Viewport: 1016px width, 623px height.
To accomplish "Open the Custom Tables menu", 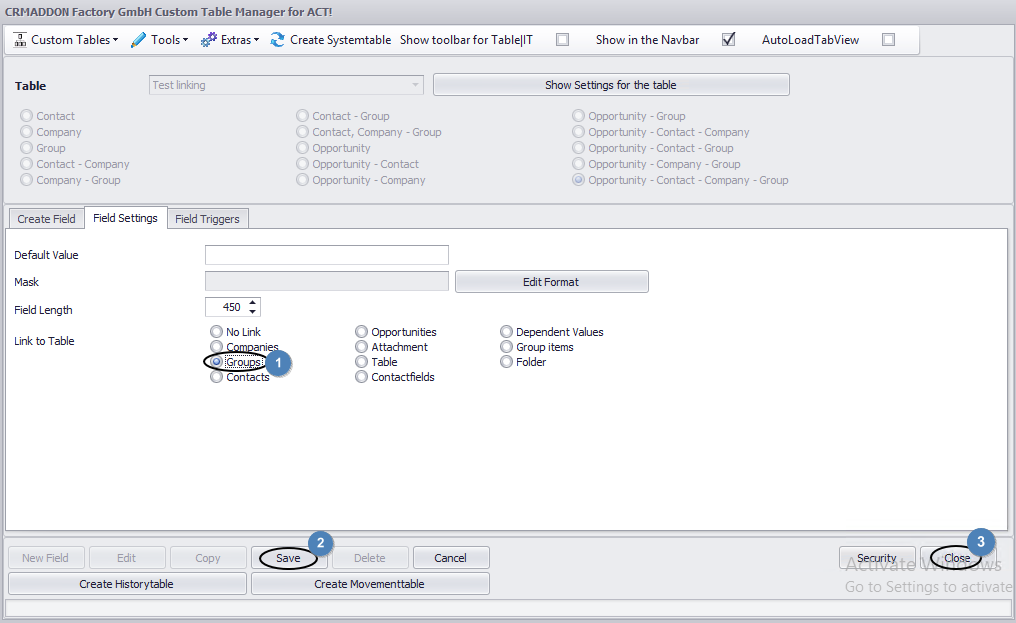I will (75, 40).
